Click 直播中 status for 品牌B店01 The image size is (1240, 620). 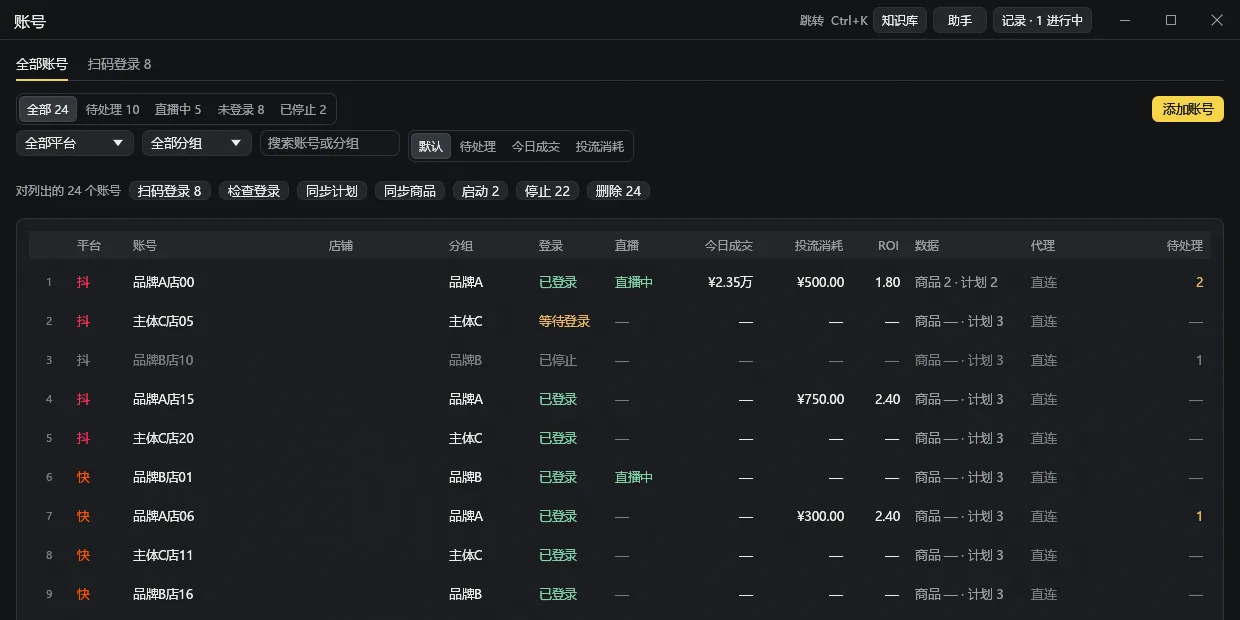[x=634, y=478]
